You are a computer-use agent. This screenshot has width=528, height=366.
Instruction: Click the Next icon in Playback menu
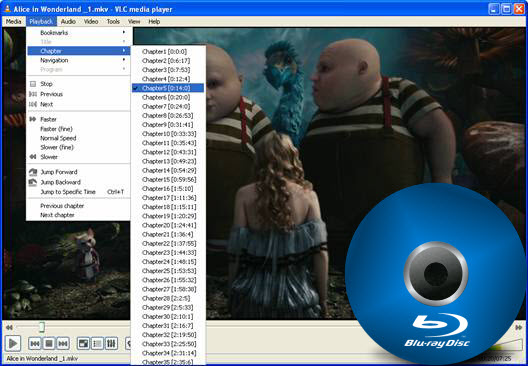pyautogui.click(x=33, y=104)
